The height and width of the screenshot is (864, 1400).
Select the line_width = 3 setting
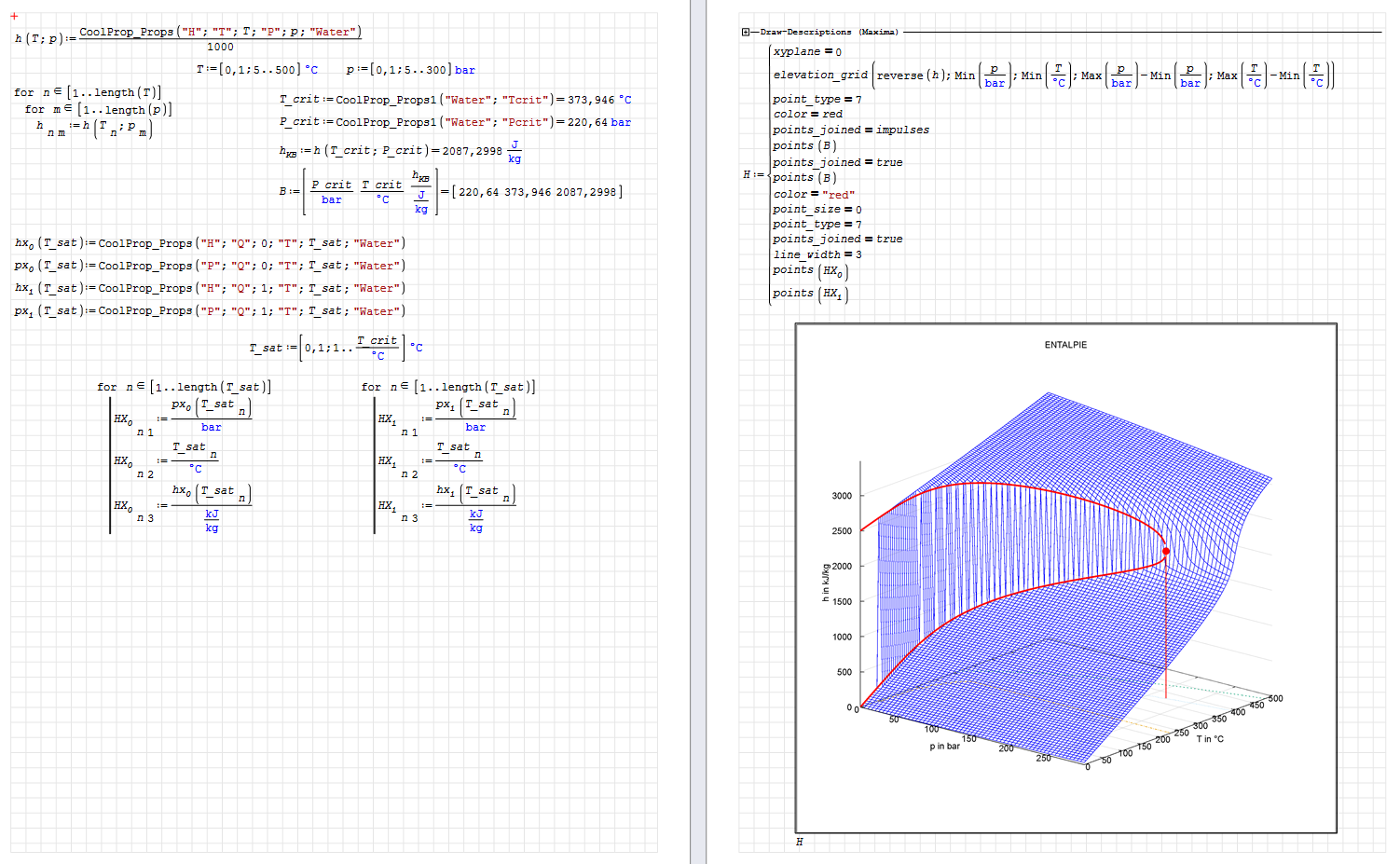(x=817, y=254)
